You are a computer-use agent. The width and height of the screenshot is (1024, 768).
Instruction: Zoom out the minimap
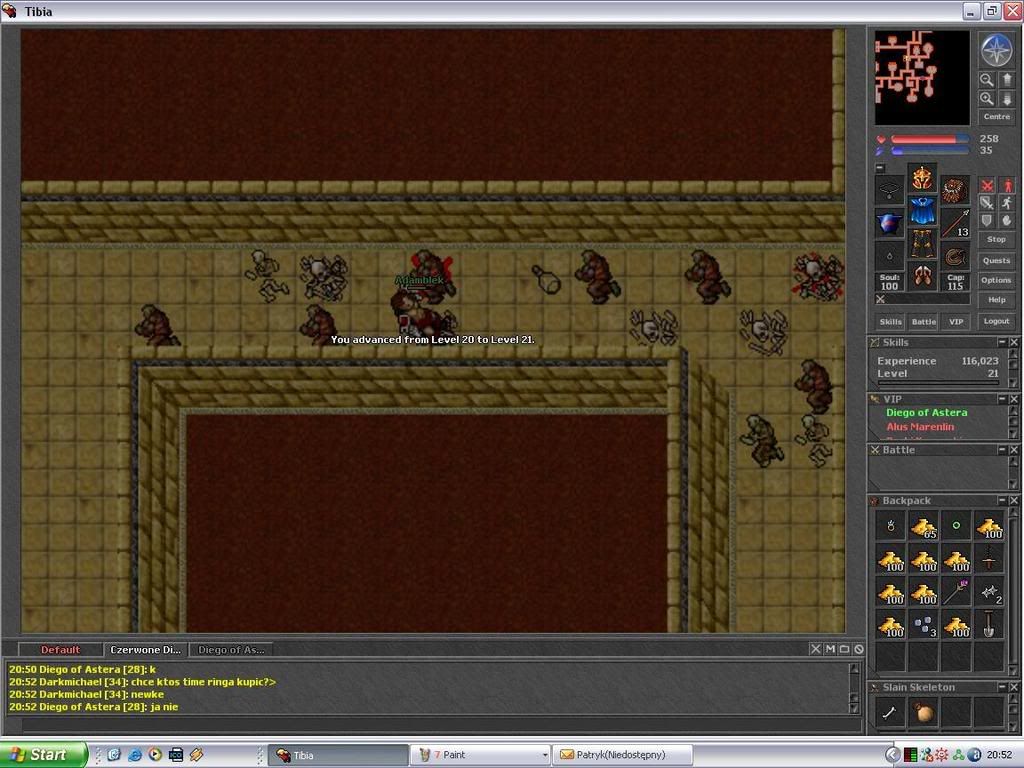click(x=986, y=80)
